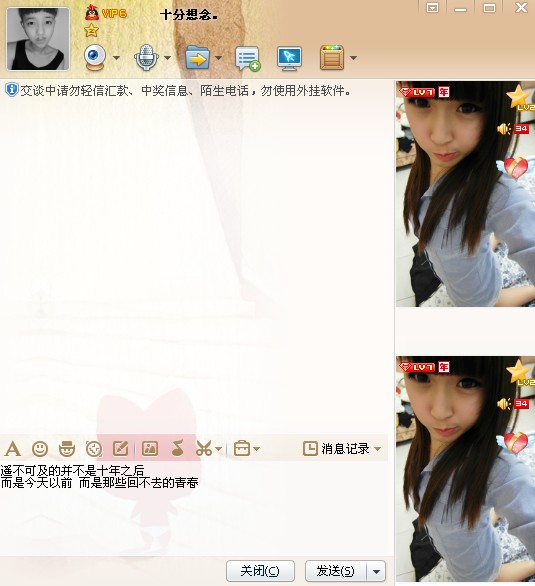Viewport: 535px width, 586px height.
Task: Click the music note share icon
Action: tap(177, 448)
